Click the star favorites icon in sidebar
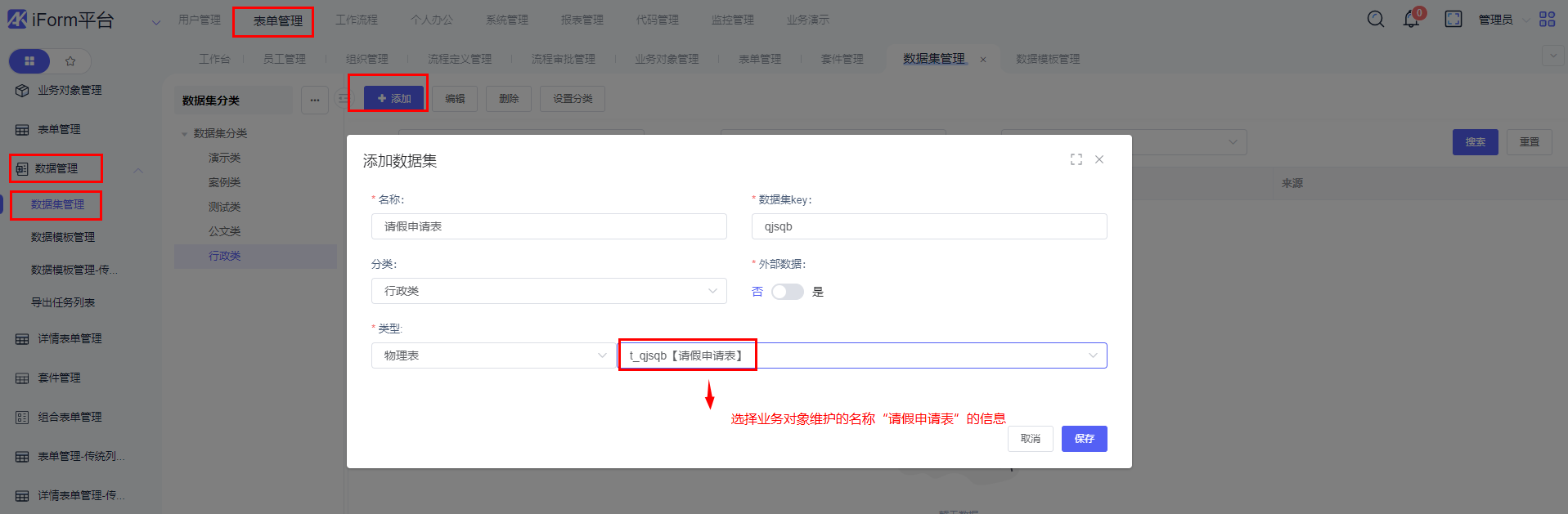Viewport: 1568px width, 514px height. click(70, 61)
